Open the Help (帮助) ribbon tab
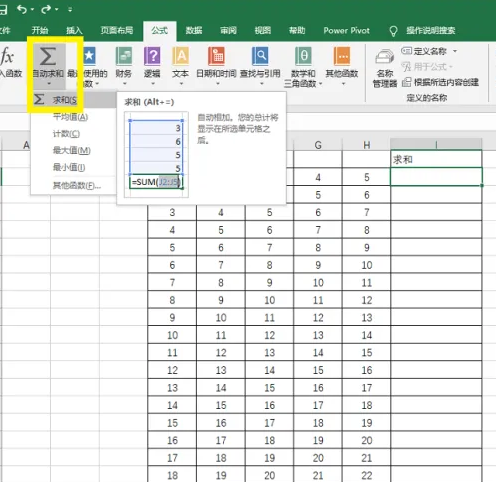 click(297, 31)
